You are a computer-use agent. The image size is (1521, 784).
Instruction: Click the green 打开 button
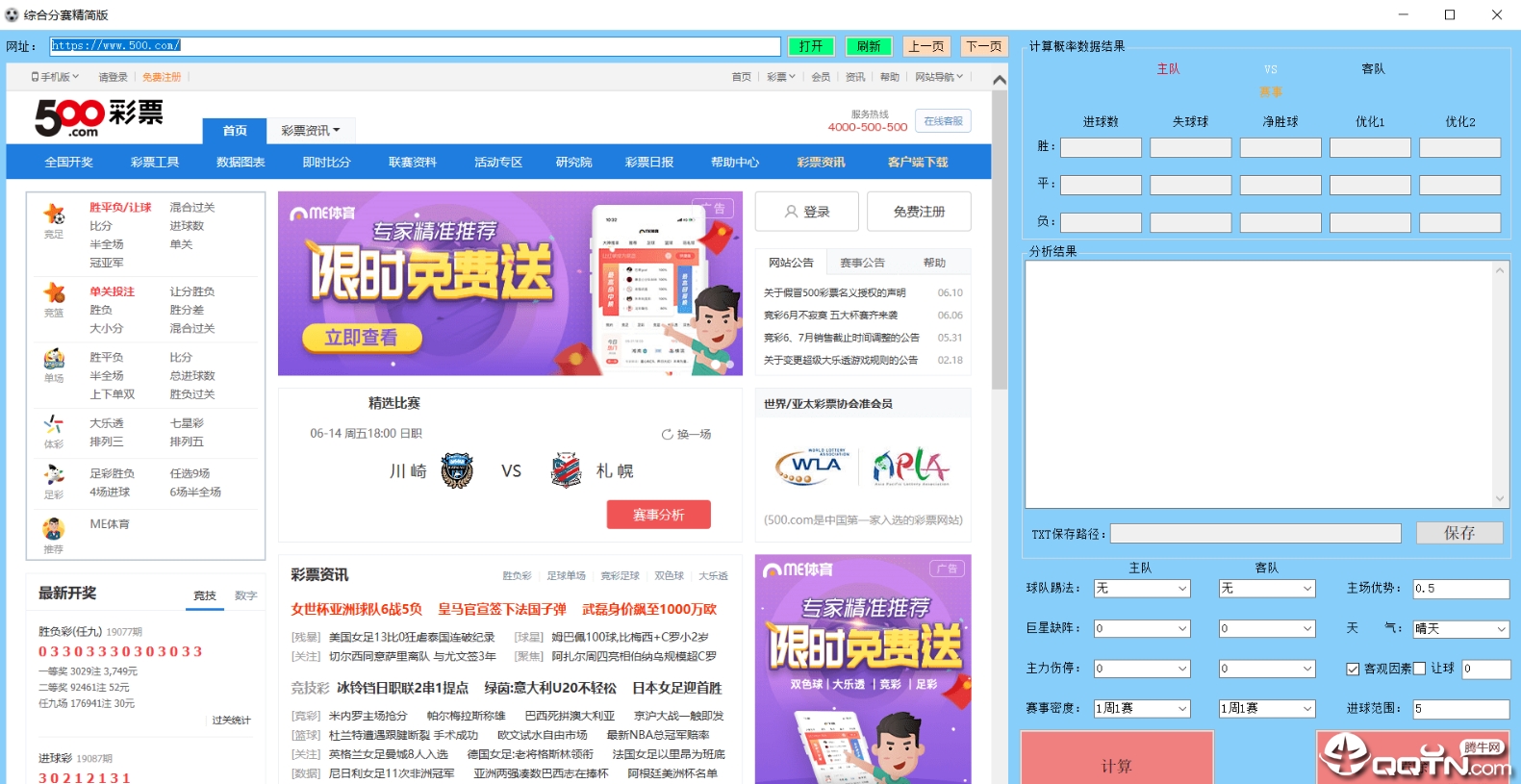click(x=811, y=46)
